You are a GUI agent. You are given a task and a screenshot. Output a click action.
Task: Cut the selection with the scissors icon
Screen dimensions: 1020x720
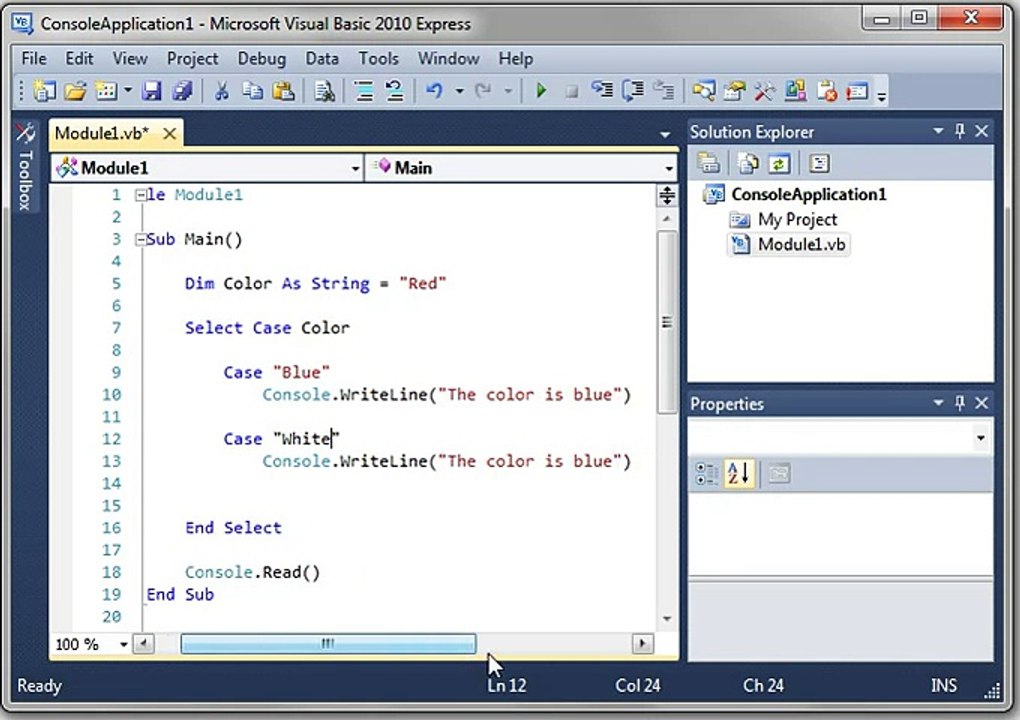(x=221, y=91)
